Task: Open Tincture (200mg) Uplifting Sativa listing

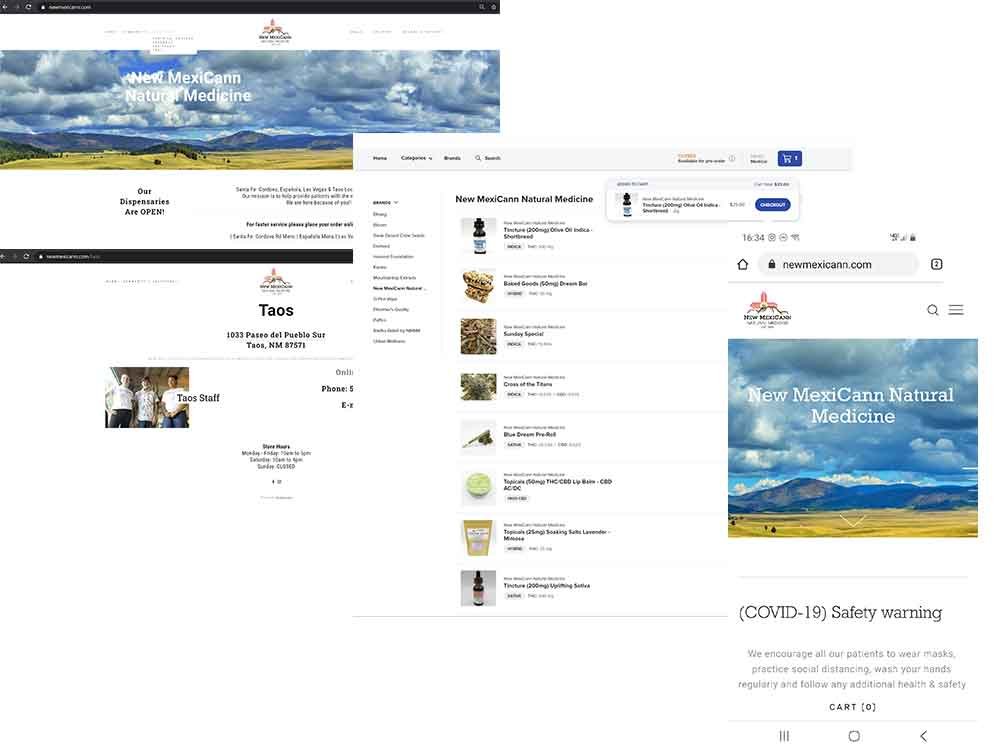Action: point(547,585)
